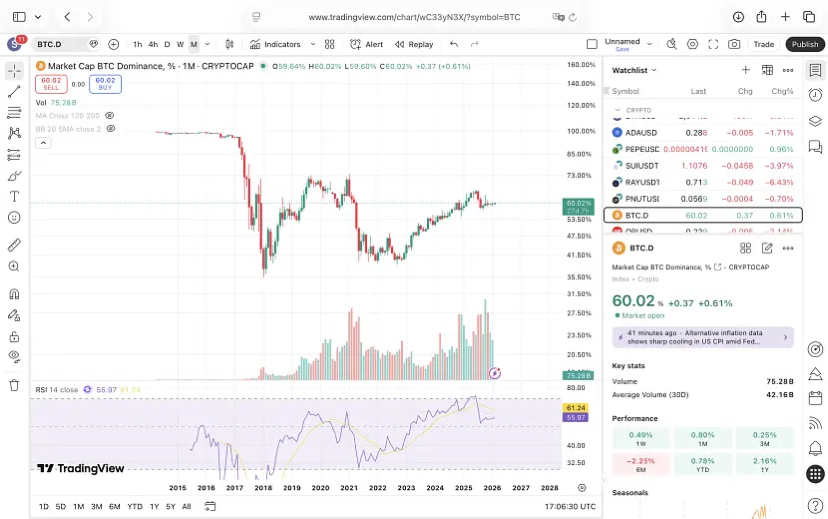This screenshot has width=828, height=519.
Task: Click the red SELL 60.02 button
Action: point(51,84)
